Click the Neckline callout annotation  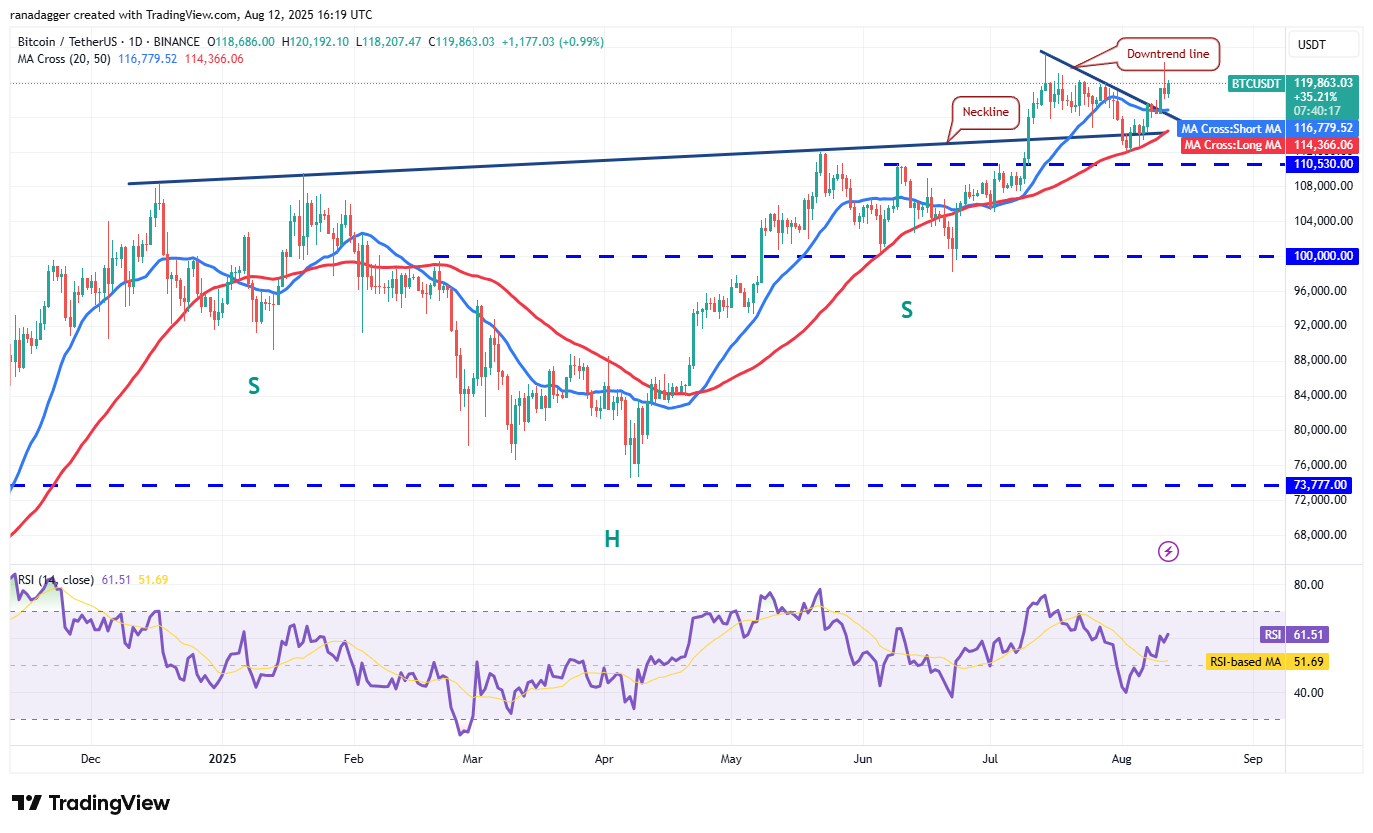[x=985, y=112]
